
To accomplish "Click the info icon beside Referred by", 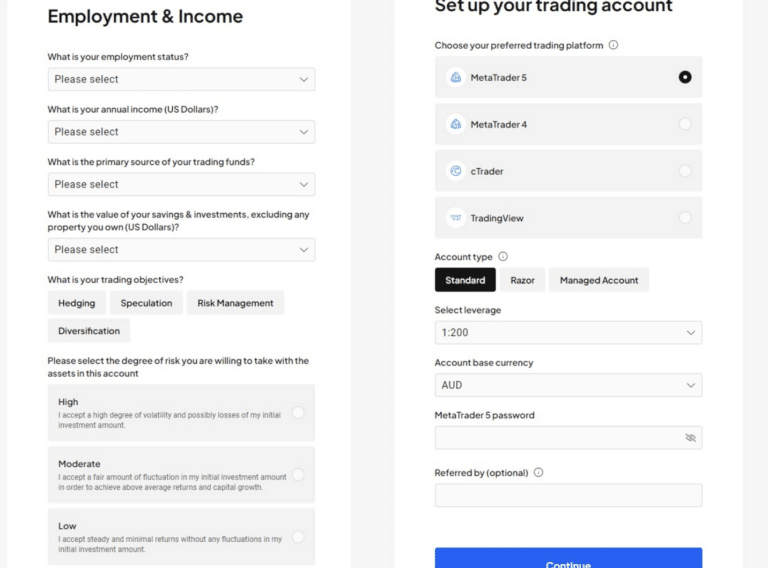I will click(538, 473).
